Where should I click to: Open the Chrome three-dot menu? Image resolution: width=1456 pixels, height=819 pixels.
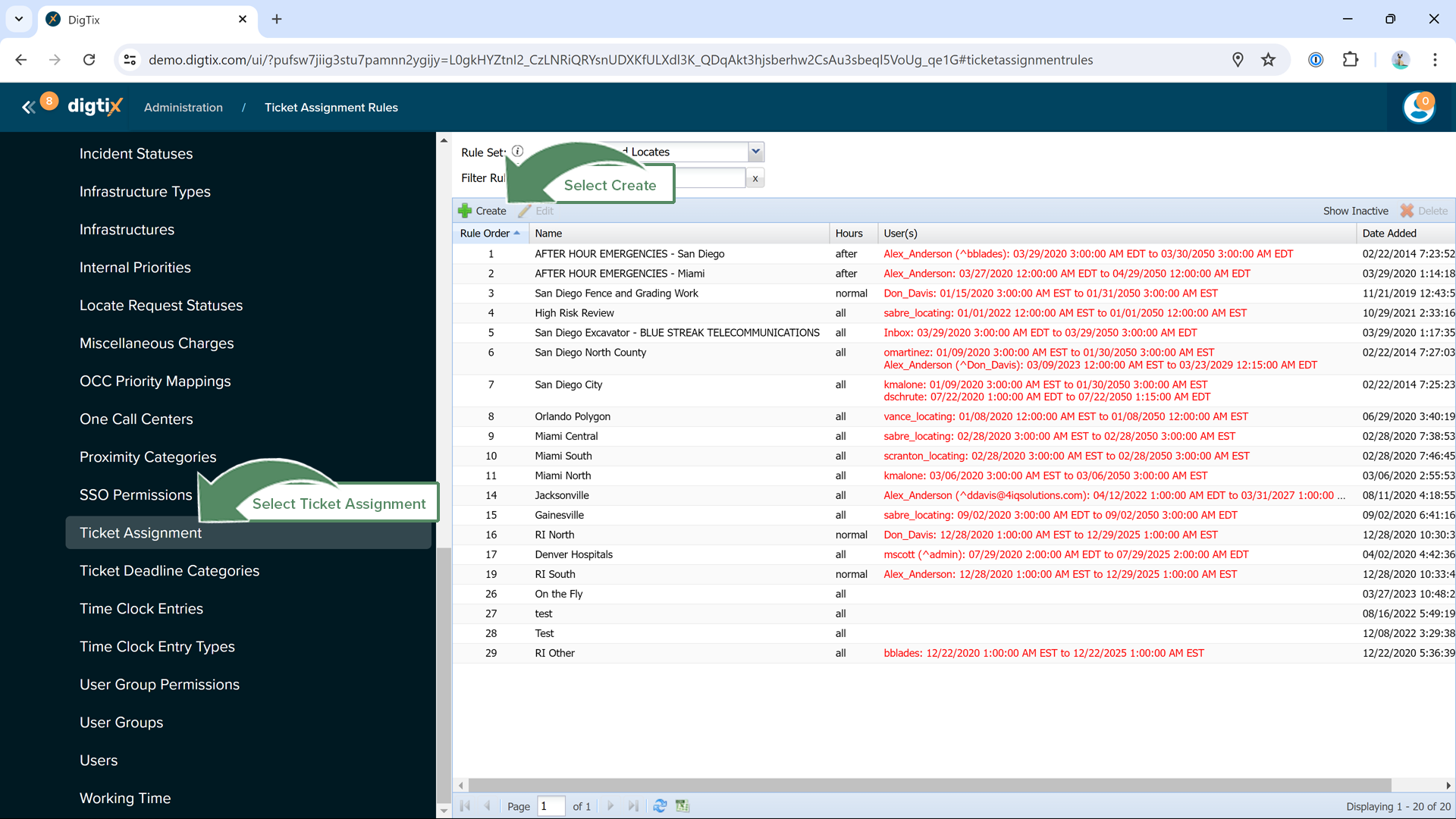click(x=1435, y=60)
